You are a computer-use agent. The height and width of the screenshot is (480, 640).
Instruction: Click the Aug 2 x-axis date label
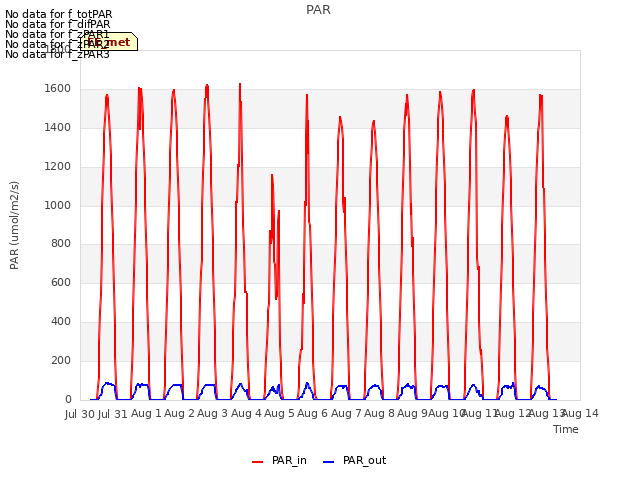pyautogui.click(x=179, y=413)
